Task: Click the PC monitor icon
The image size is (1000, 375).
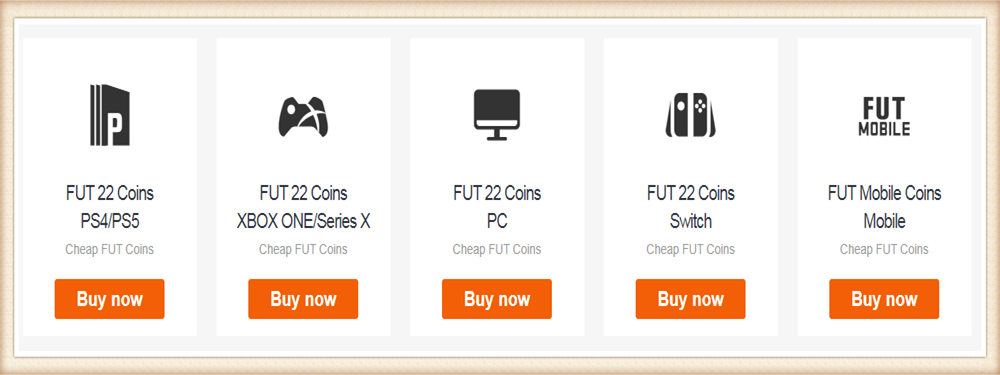Action: 497,115
